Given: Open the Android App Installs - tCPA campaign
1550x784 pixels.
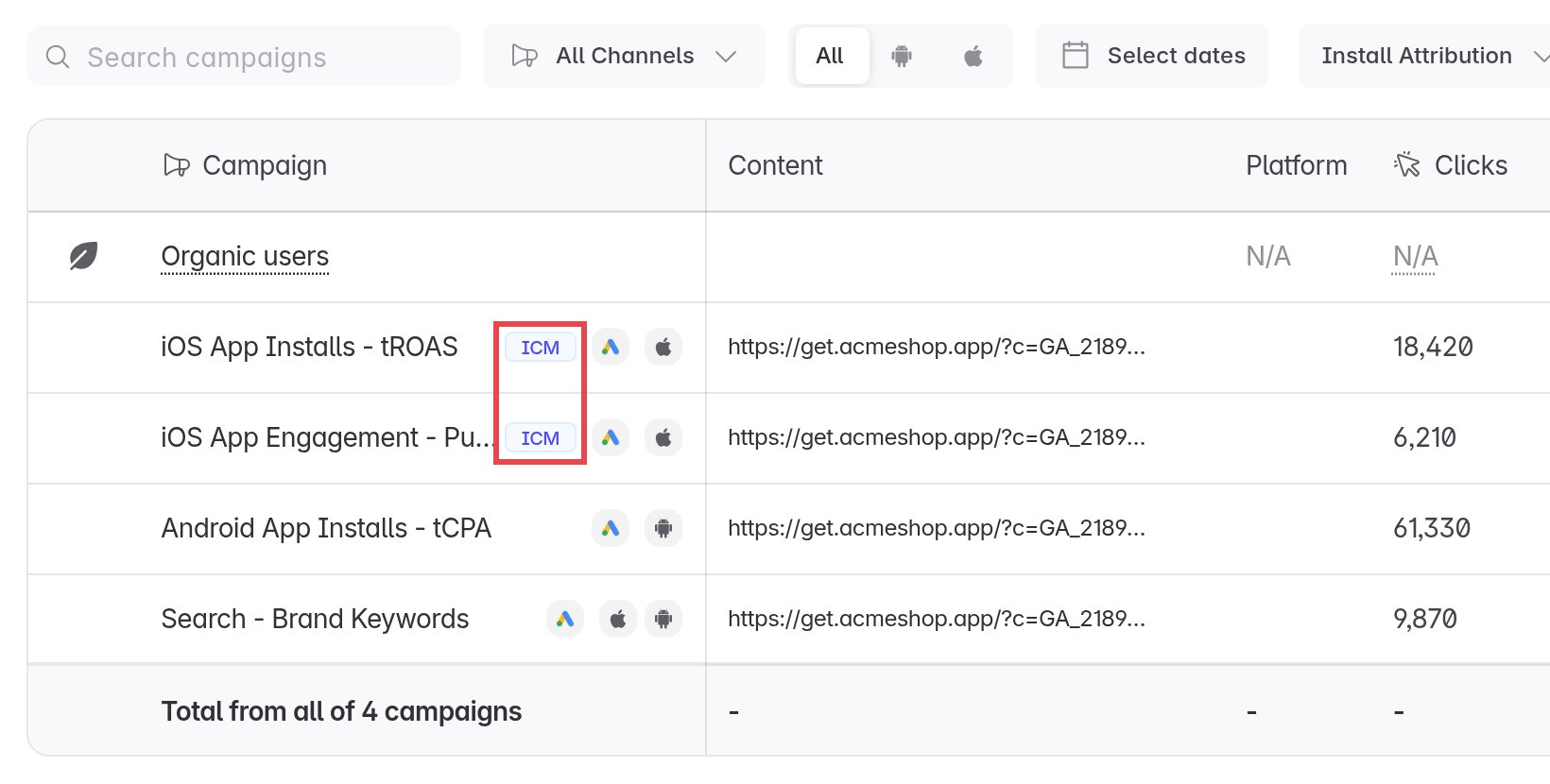Looking at the screenshot, I should [326, 528].
